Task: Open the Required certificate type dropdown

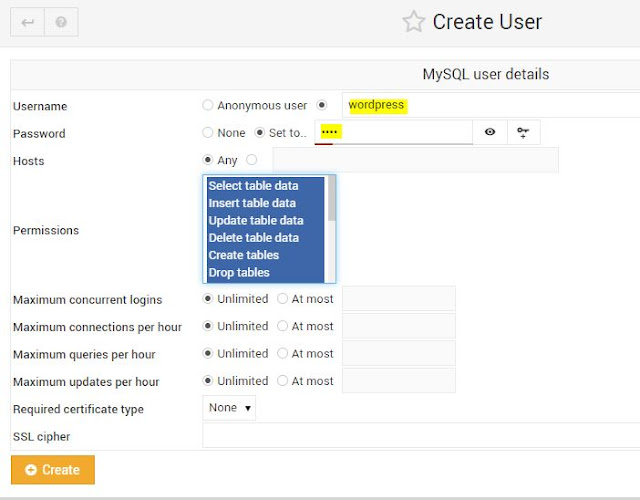Action: [x=229, y=408]
